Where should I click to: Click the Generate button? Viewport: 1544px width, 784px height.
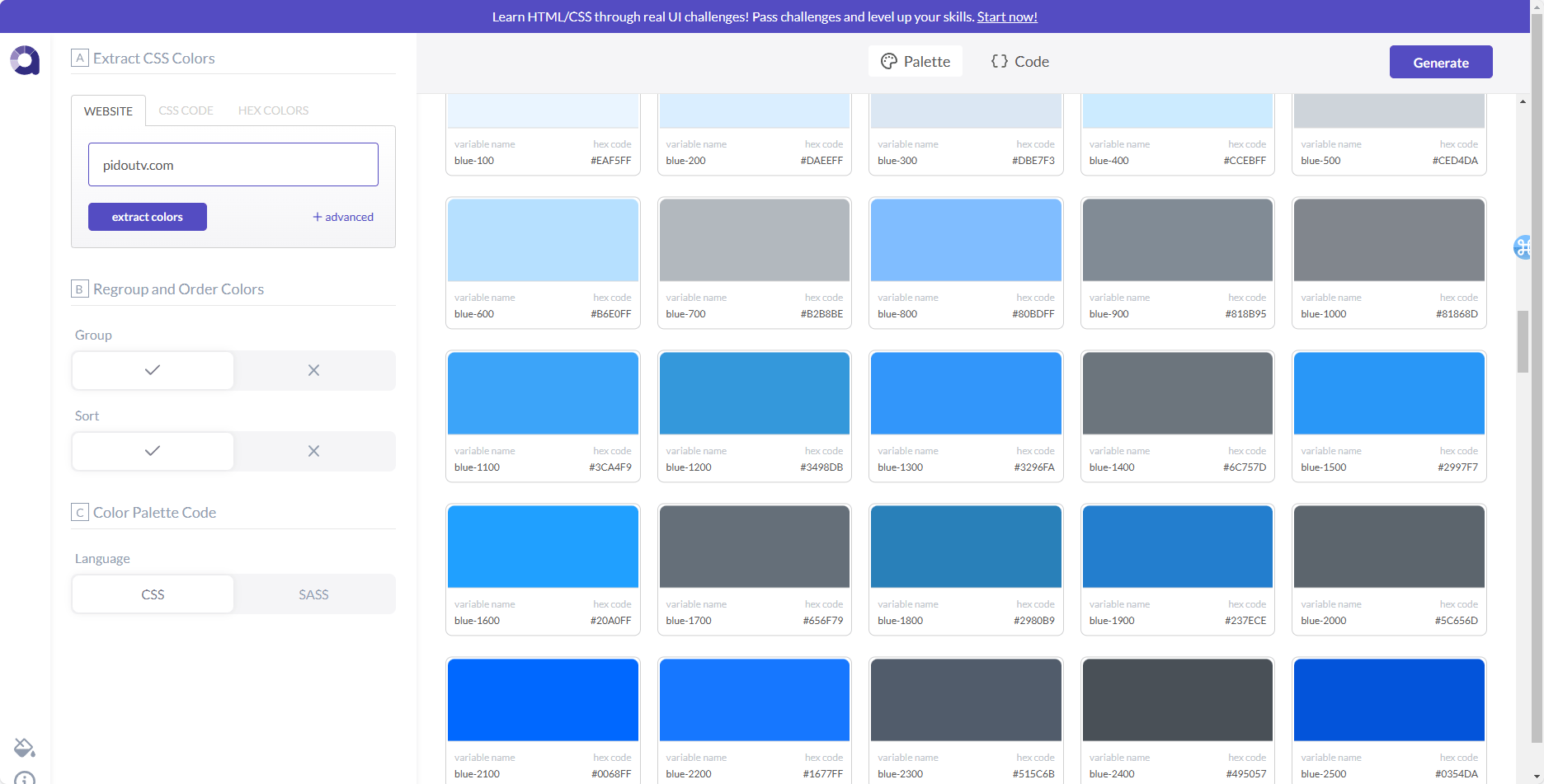pyautogui.click(x=1440, y=63)
